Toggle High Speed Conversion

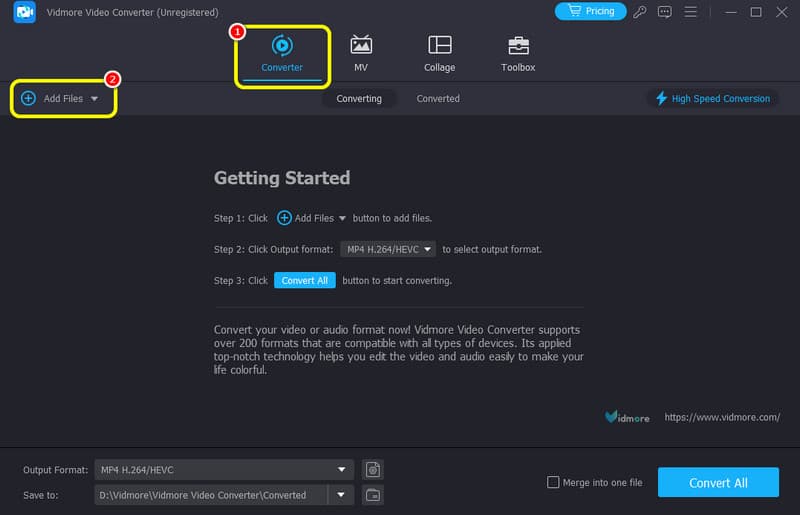[713, 99]
